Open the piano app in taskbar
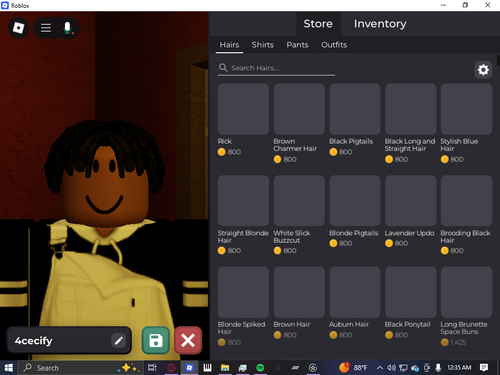The image size is (500, 375). click(207, 368)
